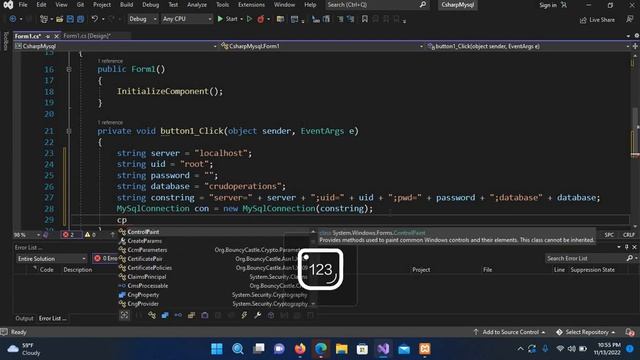Viewport: 640px width, 360px height.
Task: Toggle IntelliSense properties wrench filter icon
Action: (x=258, y=315)
